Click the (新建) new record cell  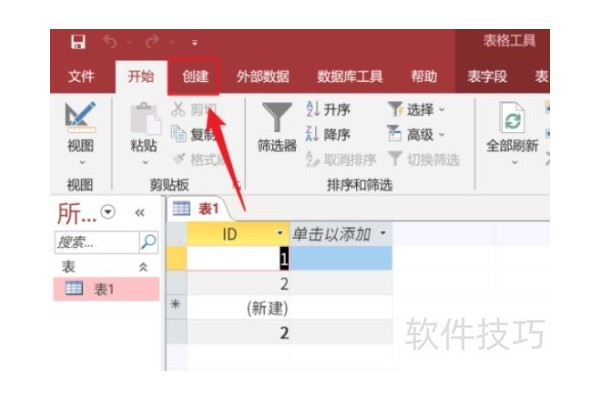coord(238,307)
